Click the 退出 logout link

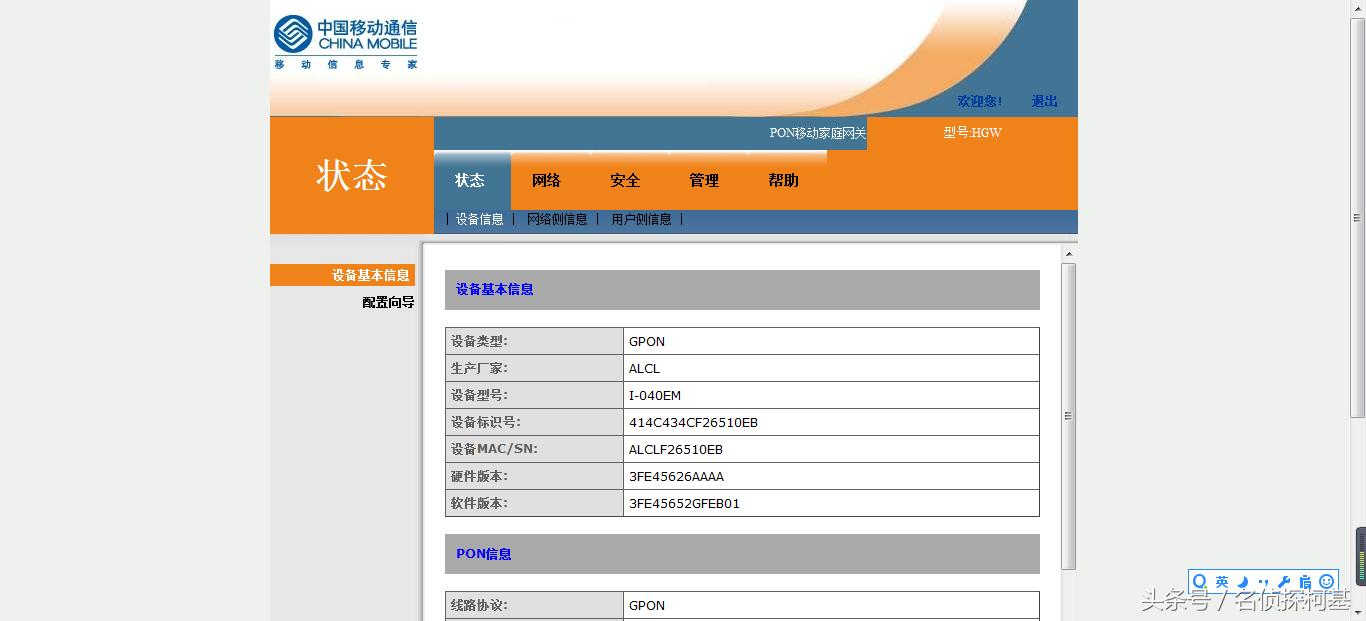pyautogui.click(x=1044, y=101)
